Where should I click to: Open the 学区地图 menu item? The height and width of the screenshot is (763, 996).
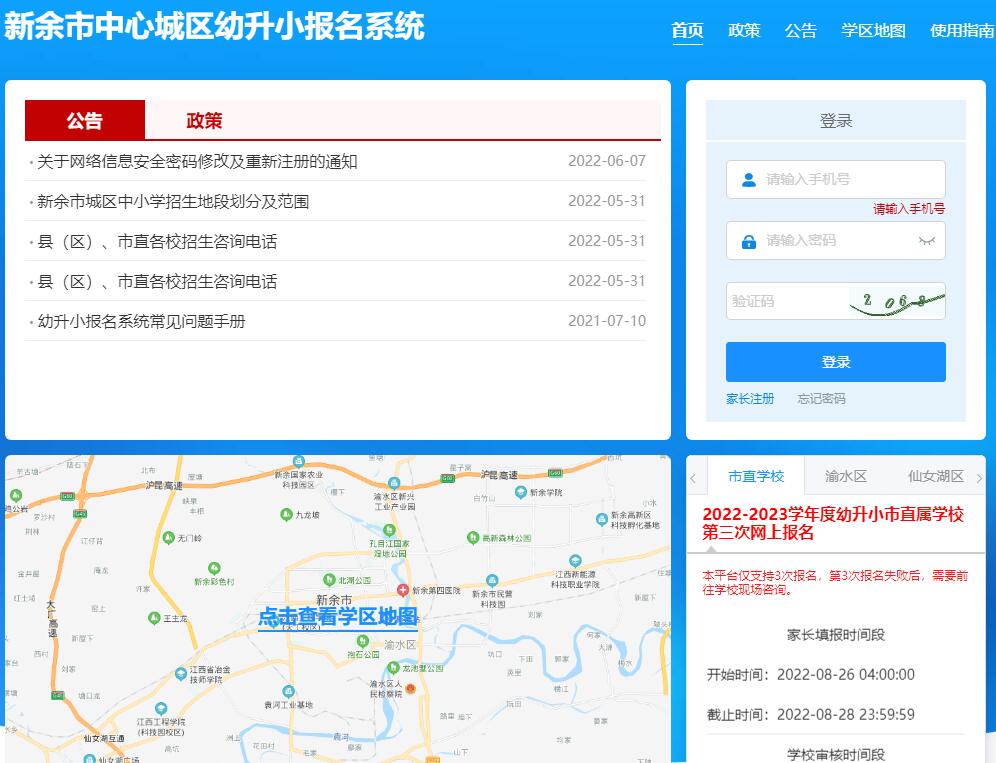point(872,32)
